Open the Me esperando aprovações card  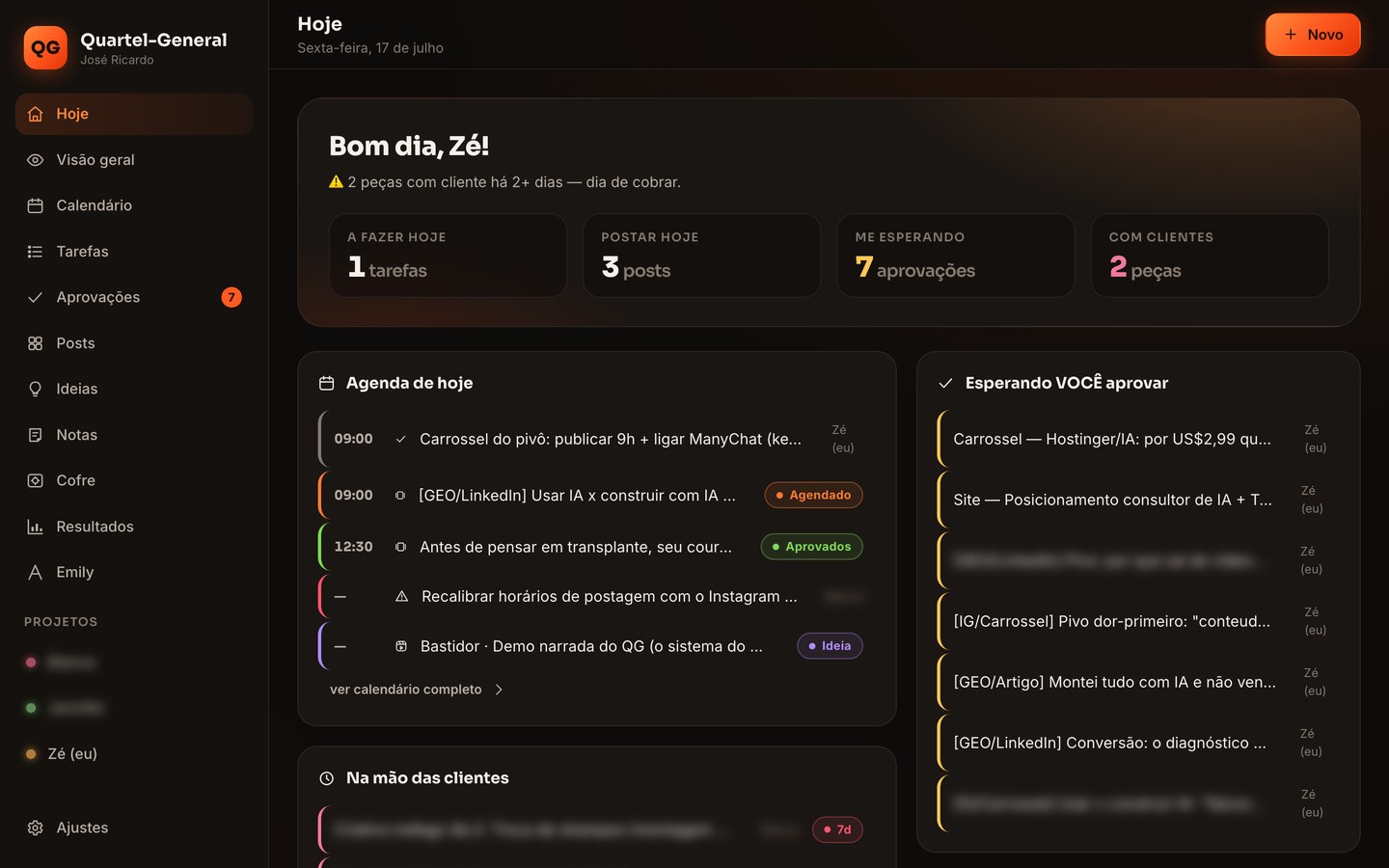[955, 256]
